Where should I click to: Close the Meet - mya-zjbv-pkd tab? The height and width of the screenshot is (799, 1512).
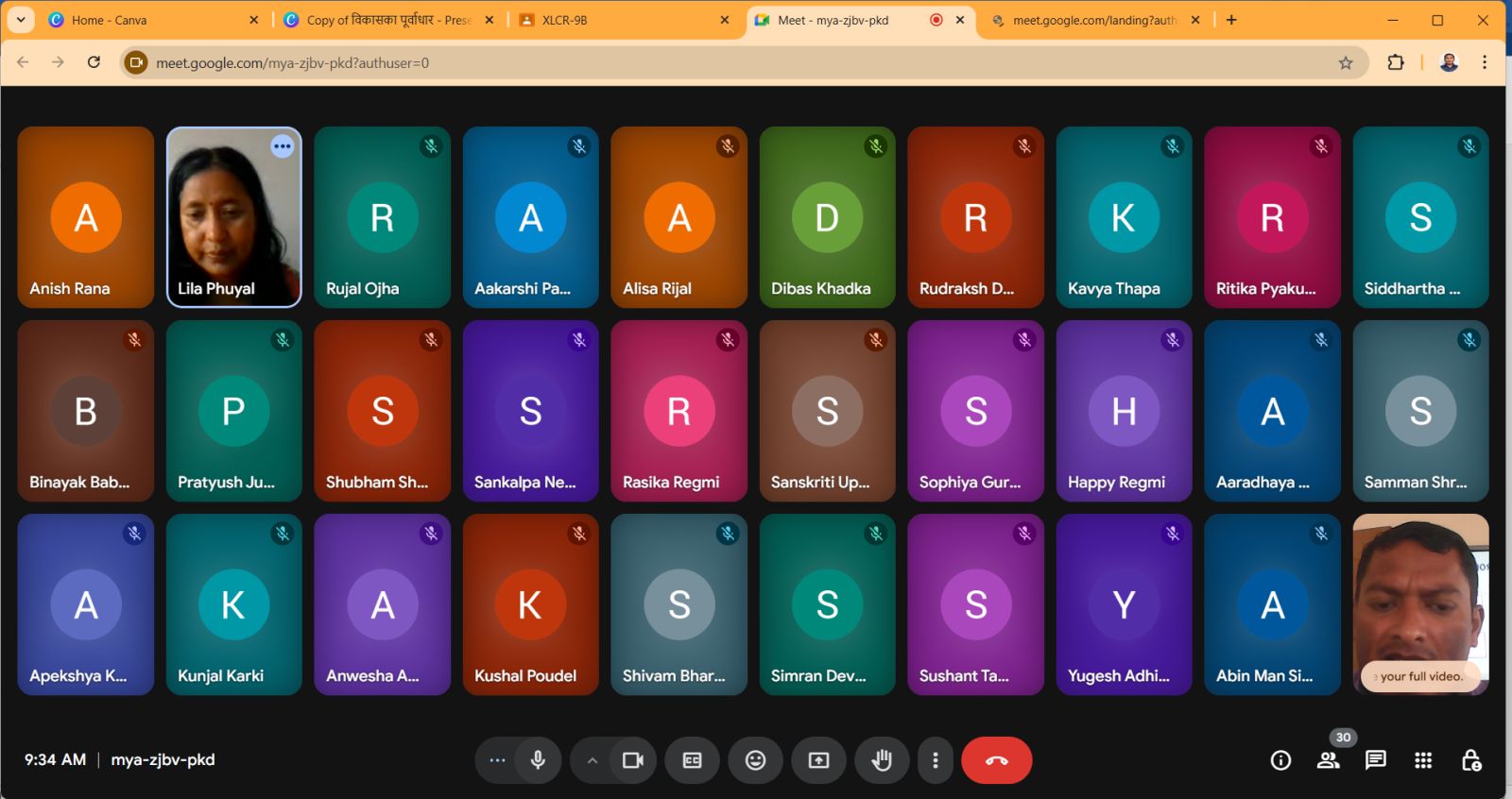pos(960,20)
